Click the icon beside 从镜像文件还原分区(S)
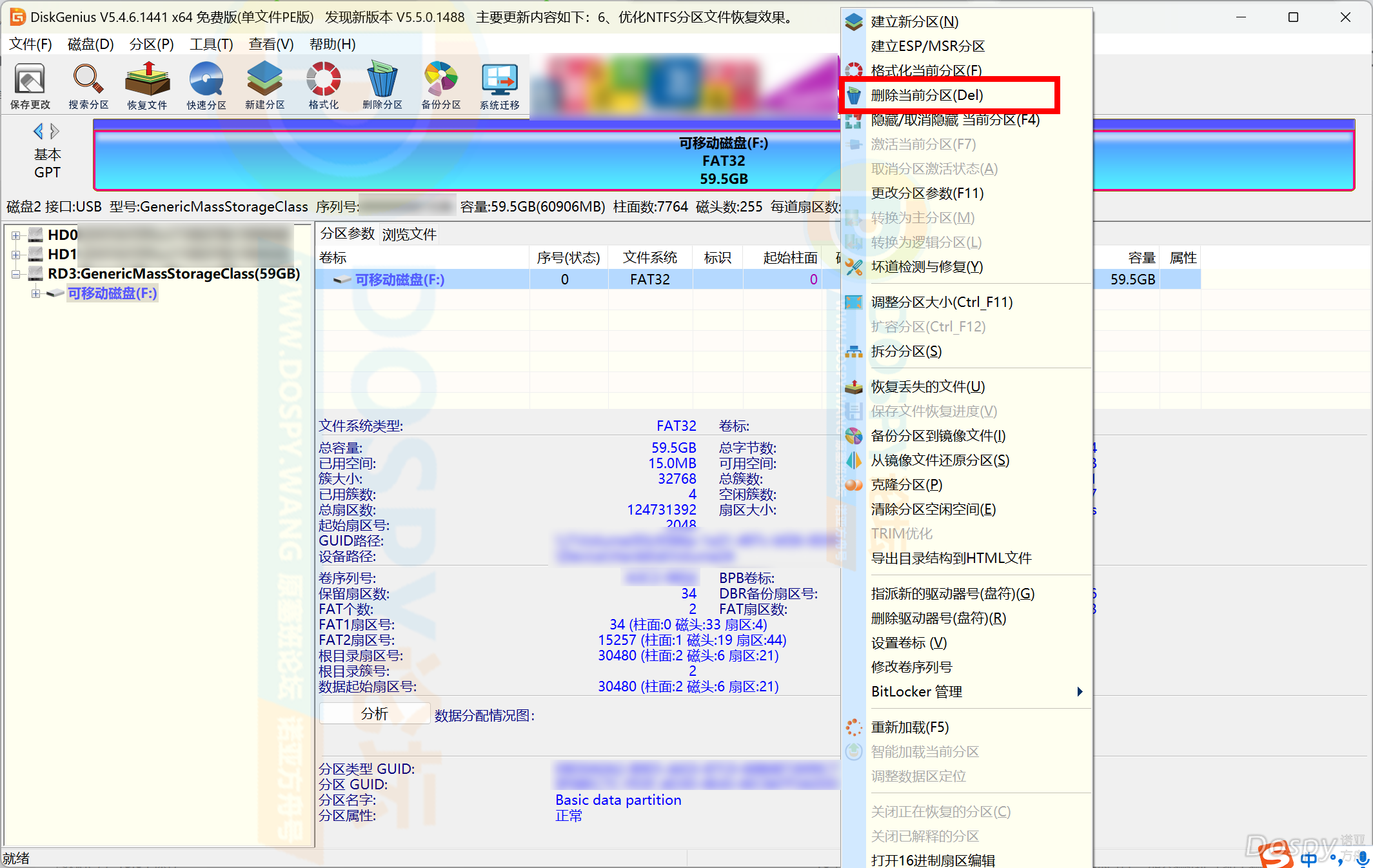 [854, 460]
